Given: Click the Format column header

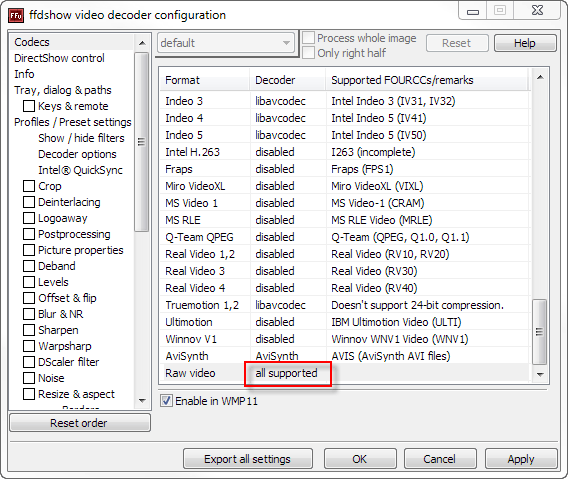Looking at the screenshot, I should [x=205, y=80].
